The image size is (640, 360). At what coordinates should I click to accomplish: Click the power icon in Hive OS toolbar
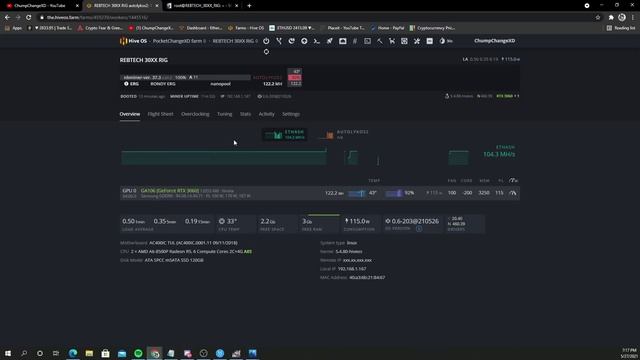tap(266, 41)
